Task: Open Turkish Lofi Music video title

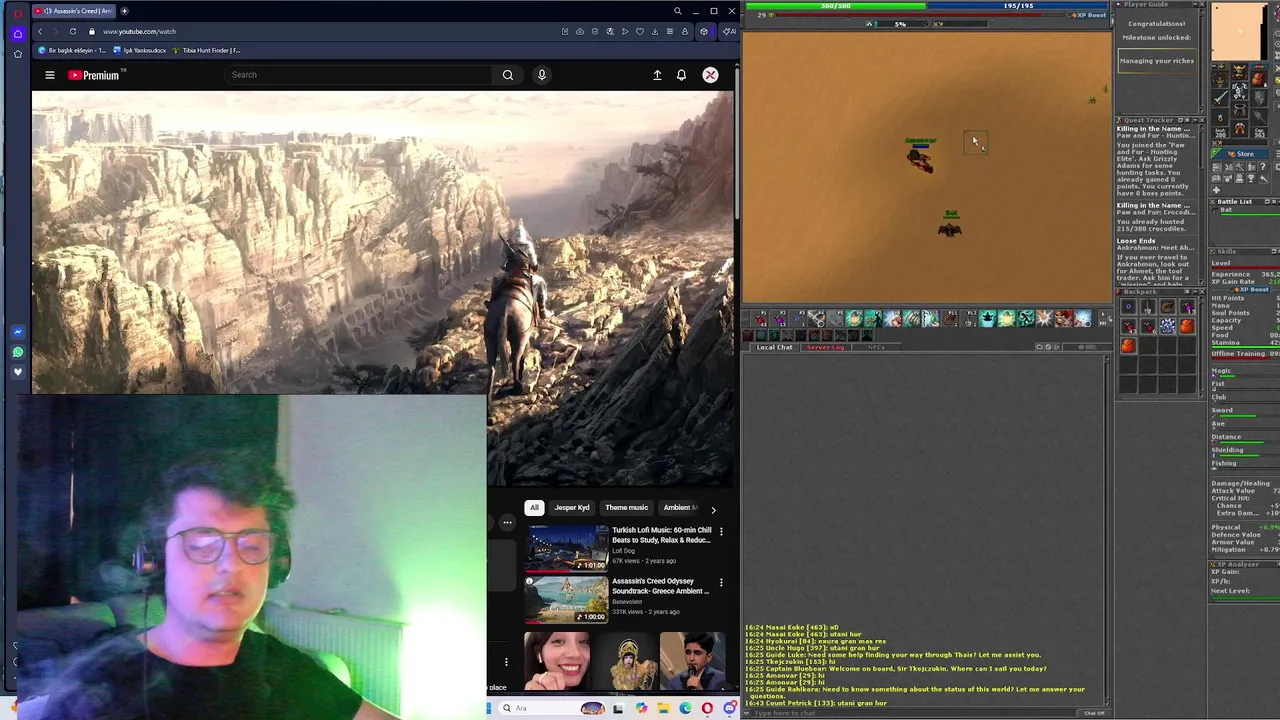Action: [x=662, y=535]
